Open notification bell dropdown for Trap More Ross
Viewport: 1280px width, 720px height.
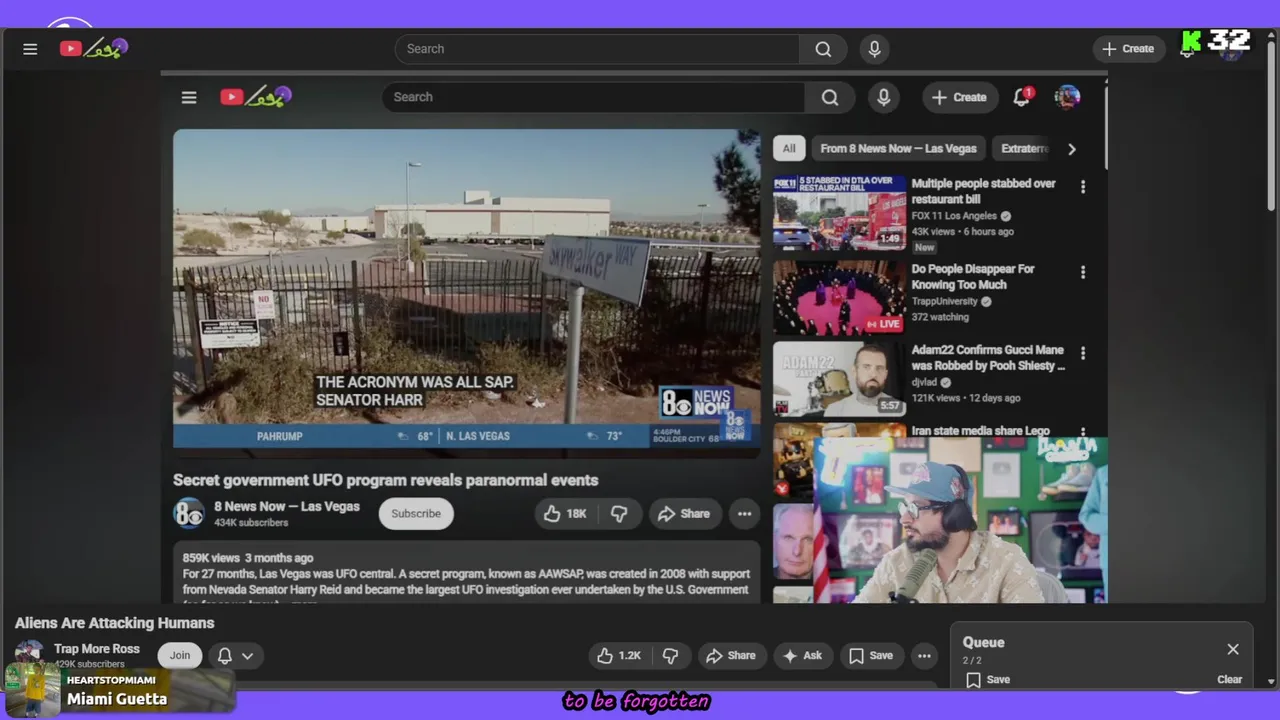235,656
